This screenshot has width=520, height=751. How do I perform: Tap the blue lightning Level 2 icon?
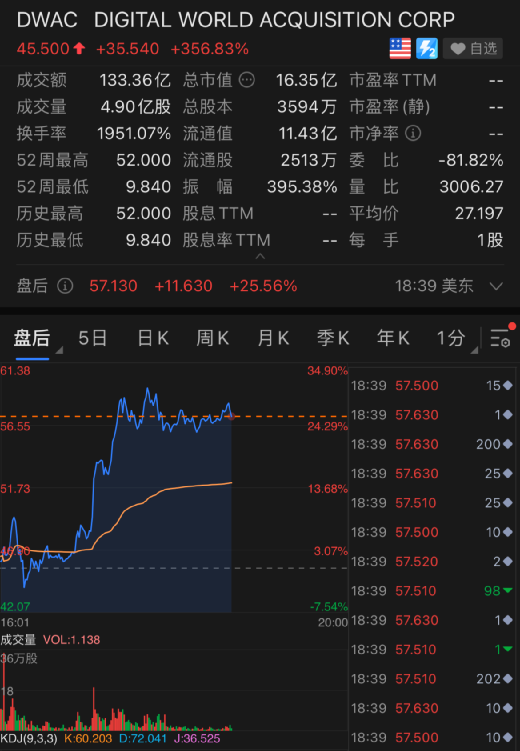coord(427,48)
